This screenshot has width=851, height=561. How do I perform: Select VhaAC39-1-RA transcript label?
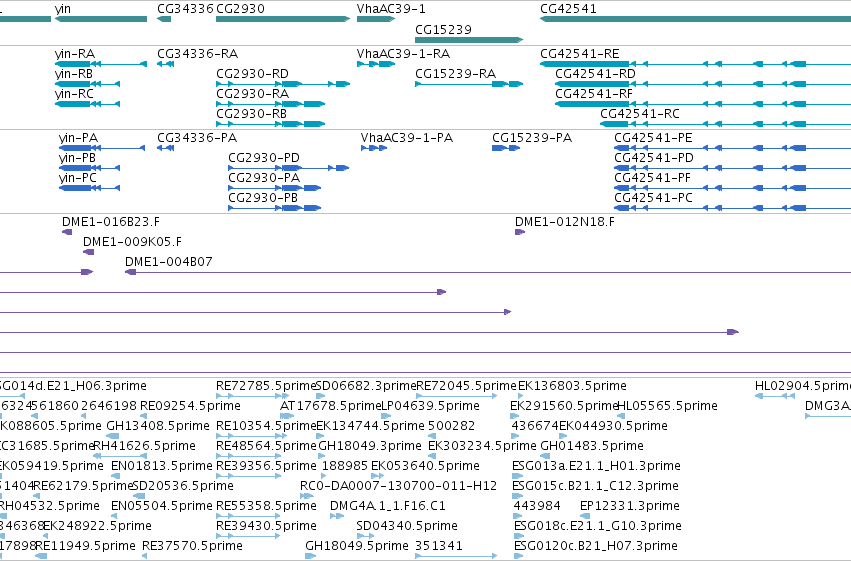403,54
